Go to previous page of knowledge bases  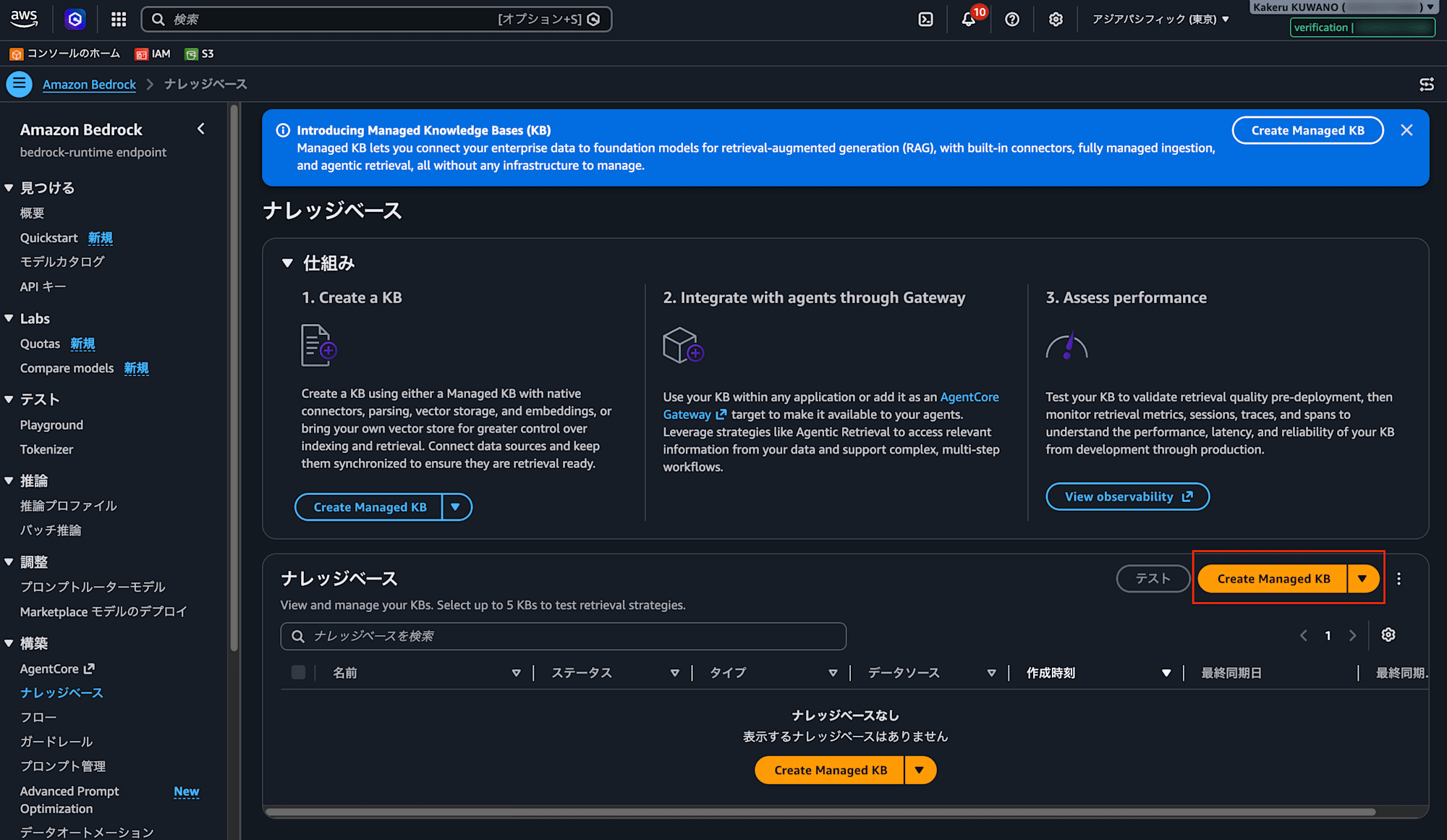[1303, 635]
